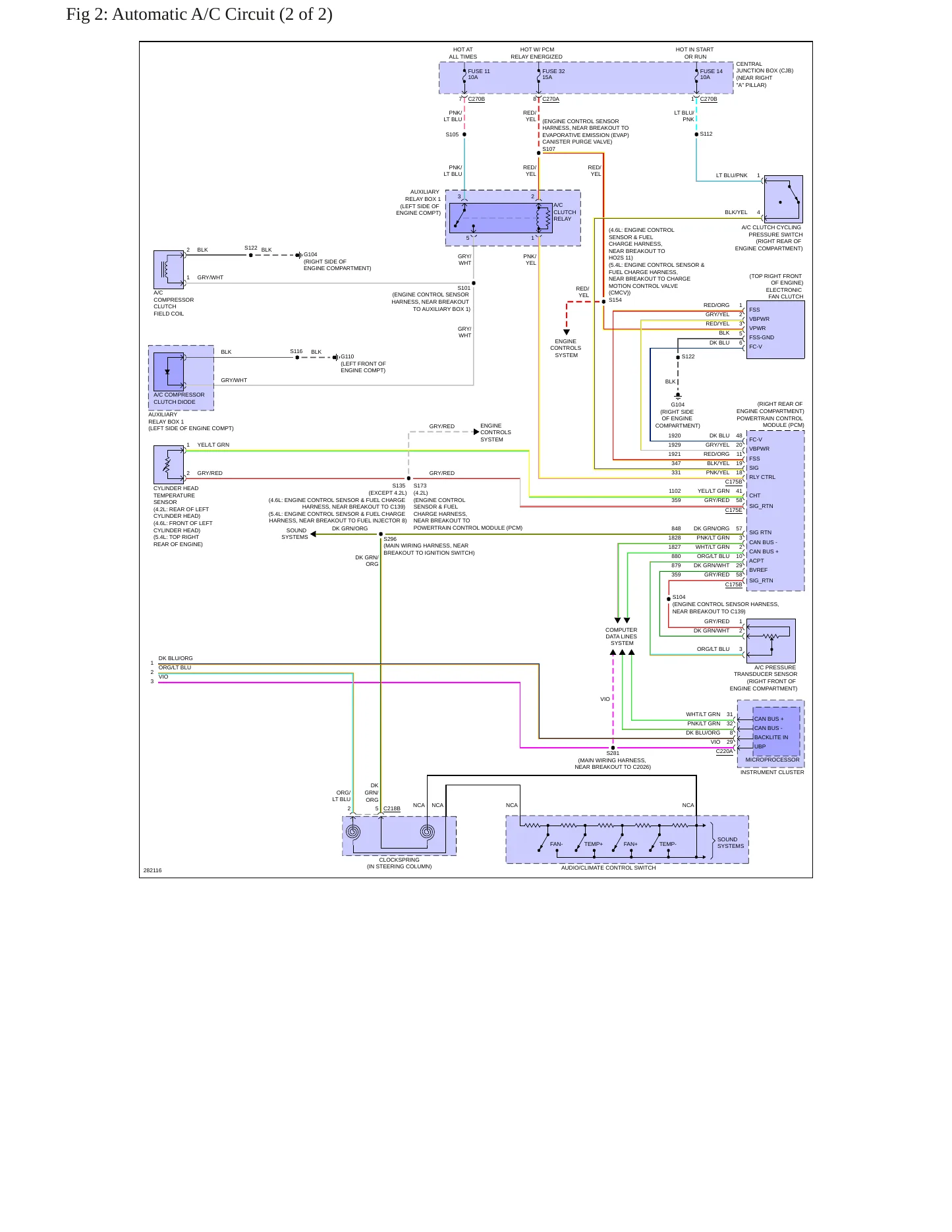Viewport: 952px width, 1232px height.
Task: Click circuit number "1920"
Action: pyautogui.click(x=675, y=435)
